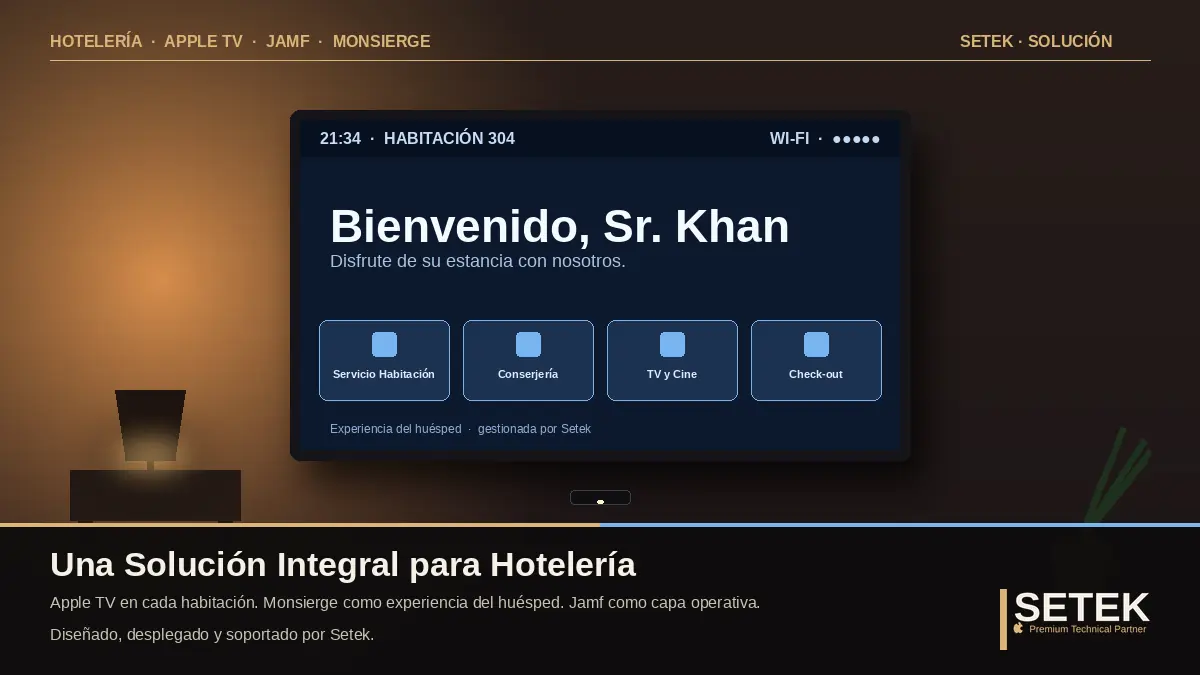This screenshot has height=675, width=1200.
Task: Click the blue icon above Conserjería
Action: [x=528, y=344]
